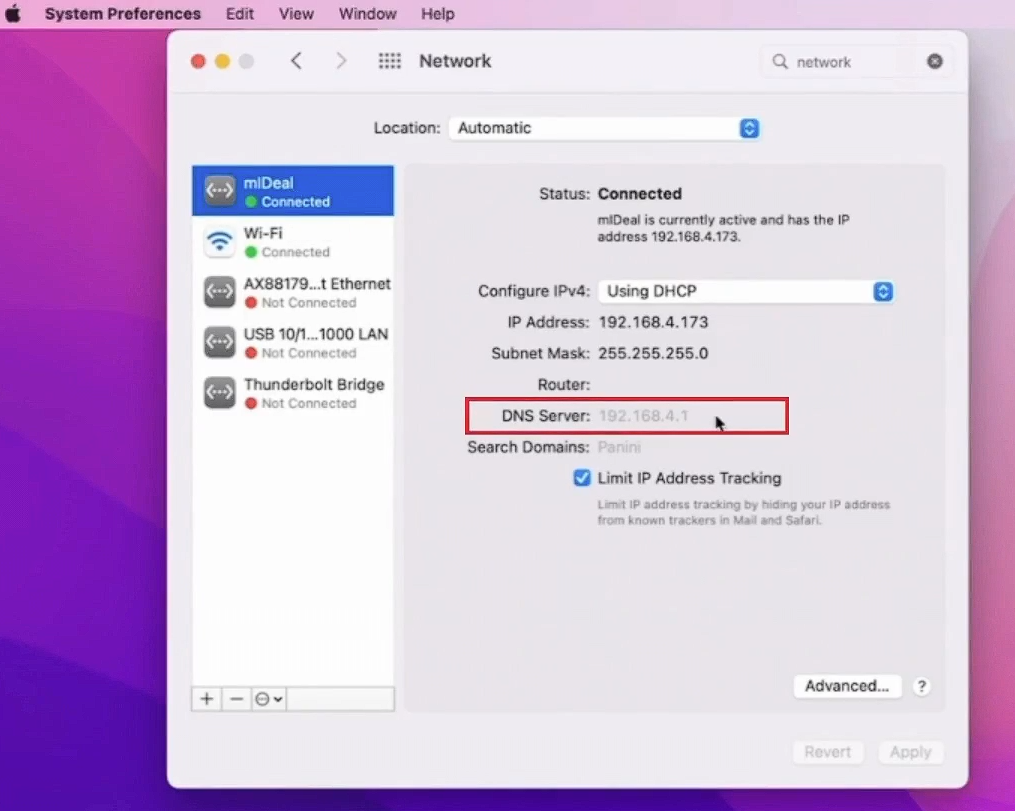Open the Edit menu

[239, 14]
